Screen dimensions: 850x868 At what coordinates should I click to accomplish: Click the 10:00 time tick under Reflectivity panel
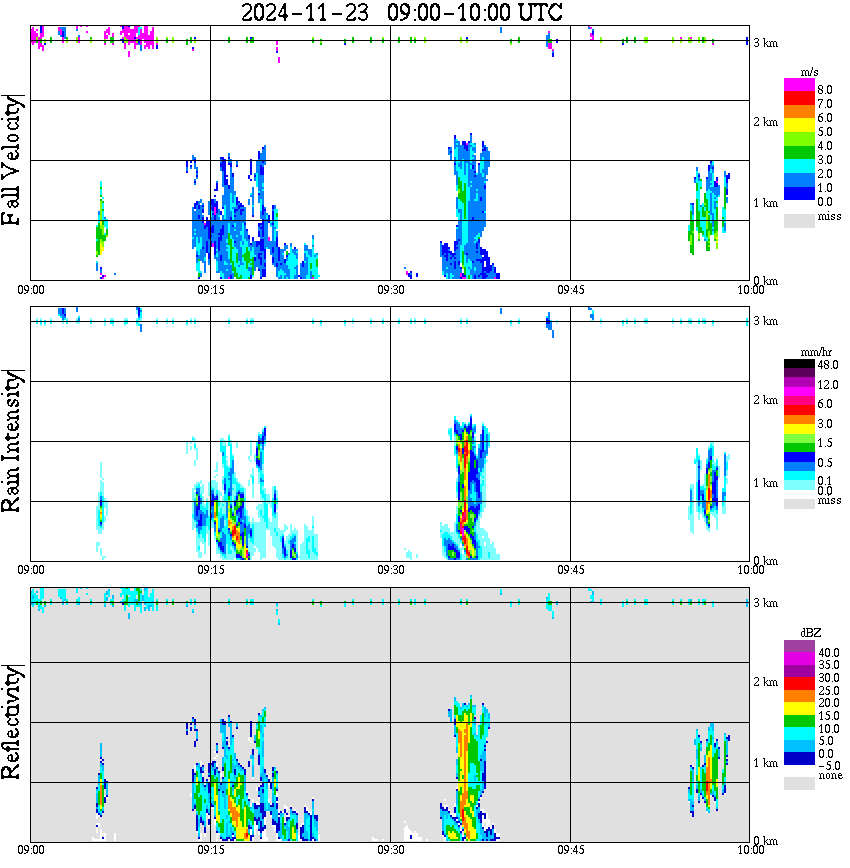pyautogui.click(x=750, y=850)
